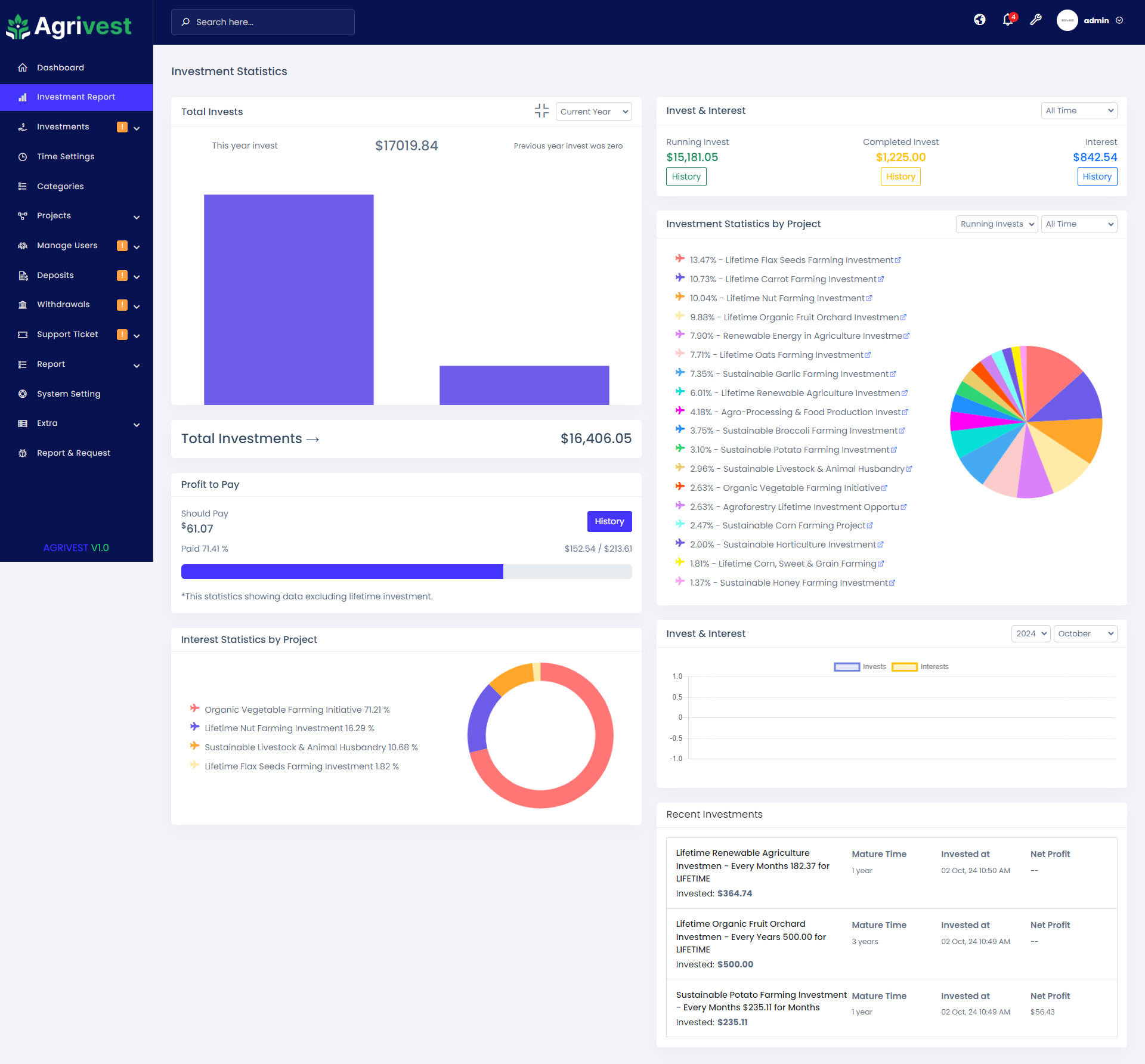Open the external link icon for Lifetime Flax Seeds
Screen dimensions: 1145x1064
pyautogui.click(x=898, y=260)
